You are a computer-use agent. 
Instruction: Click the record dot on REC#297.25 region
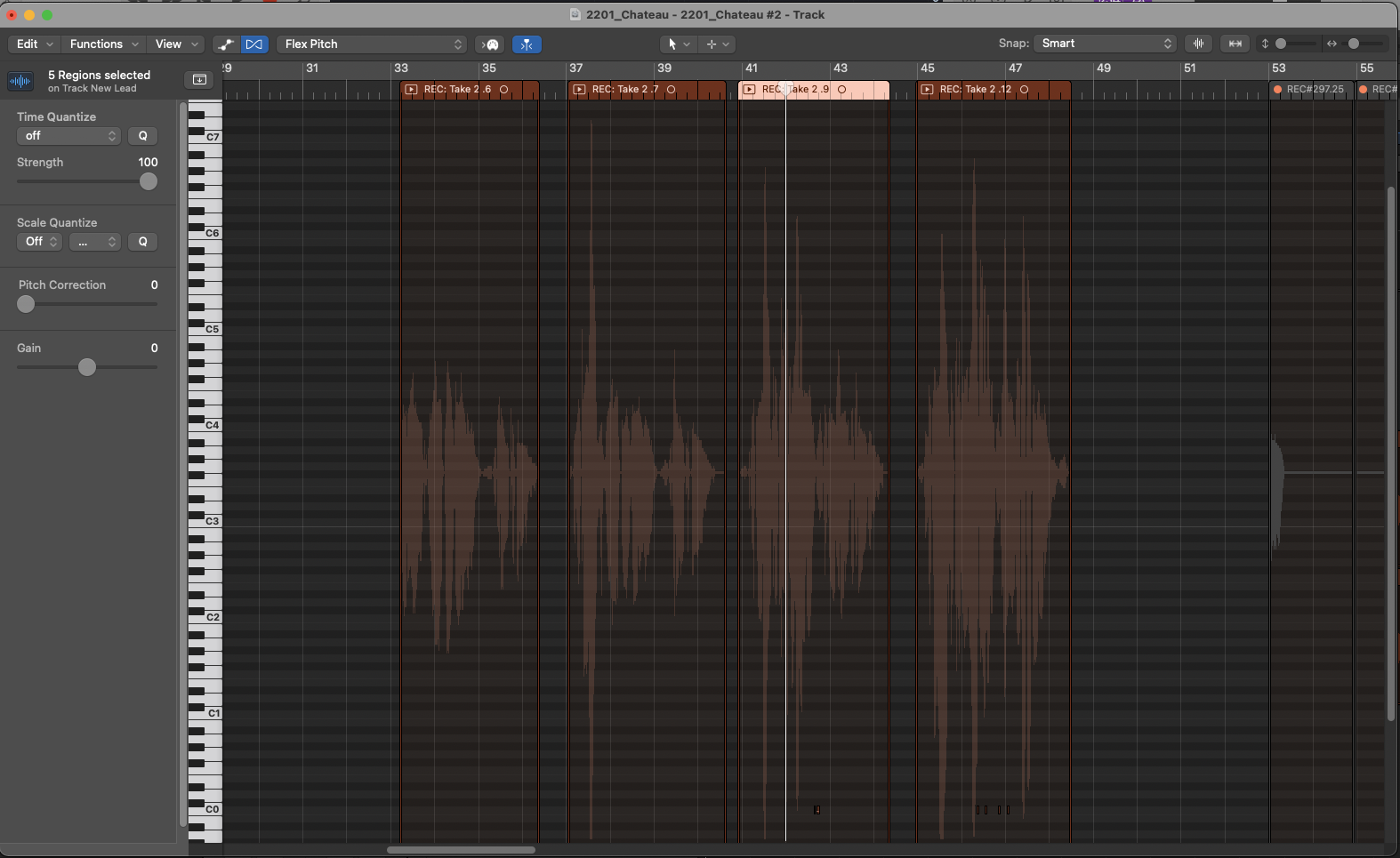1278,90
